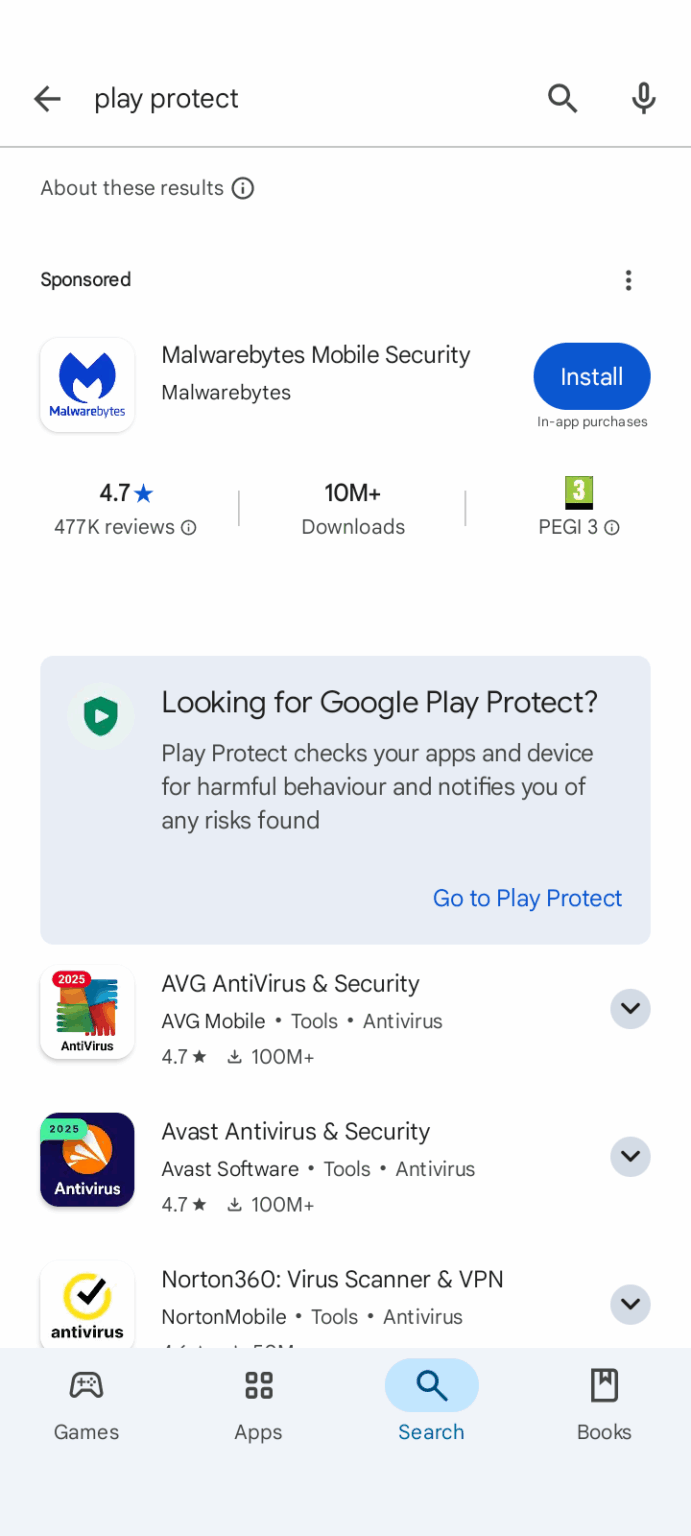Image resolution: width=691 pixels, height=1536 pixels.
Task: Open the sponsored three-dot overflow menu
Action: tap(628, 280)
